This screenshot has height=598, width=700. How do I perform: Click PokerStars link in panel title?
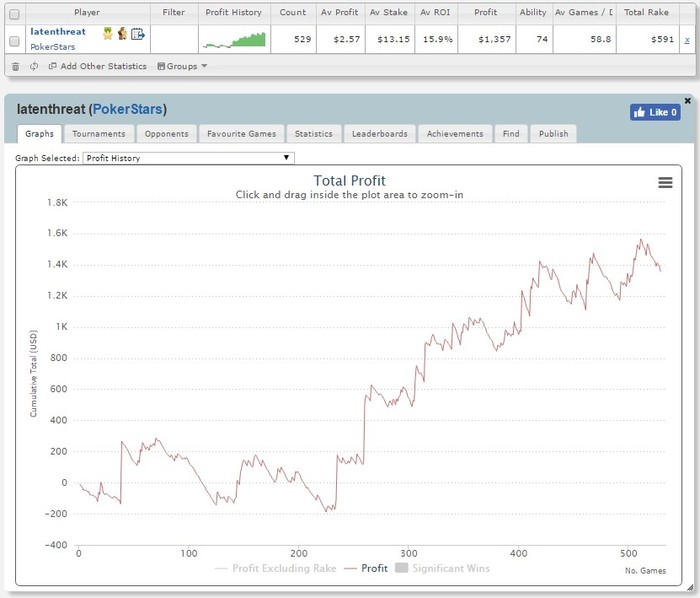click(128, 109)
